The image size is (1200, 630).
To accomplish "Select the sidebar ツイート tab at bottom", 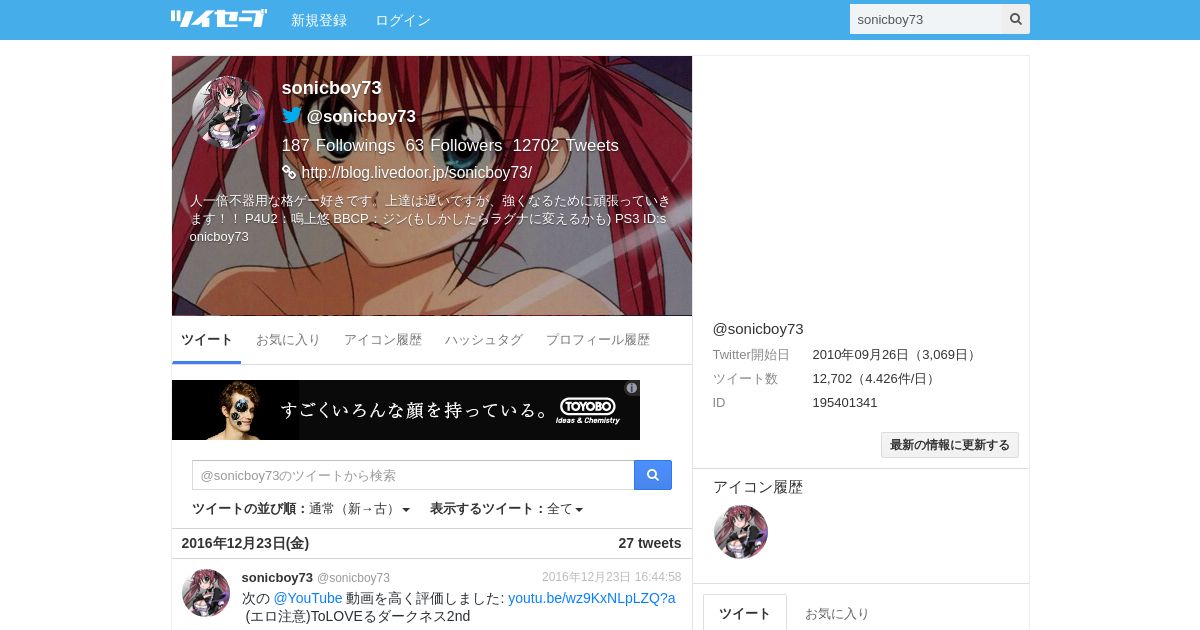I will (x=745, y=613).
